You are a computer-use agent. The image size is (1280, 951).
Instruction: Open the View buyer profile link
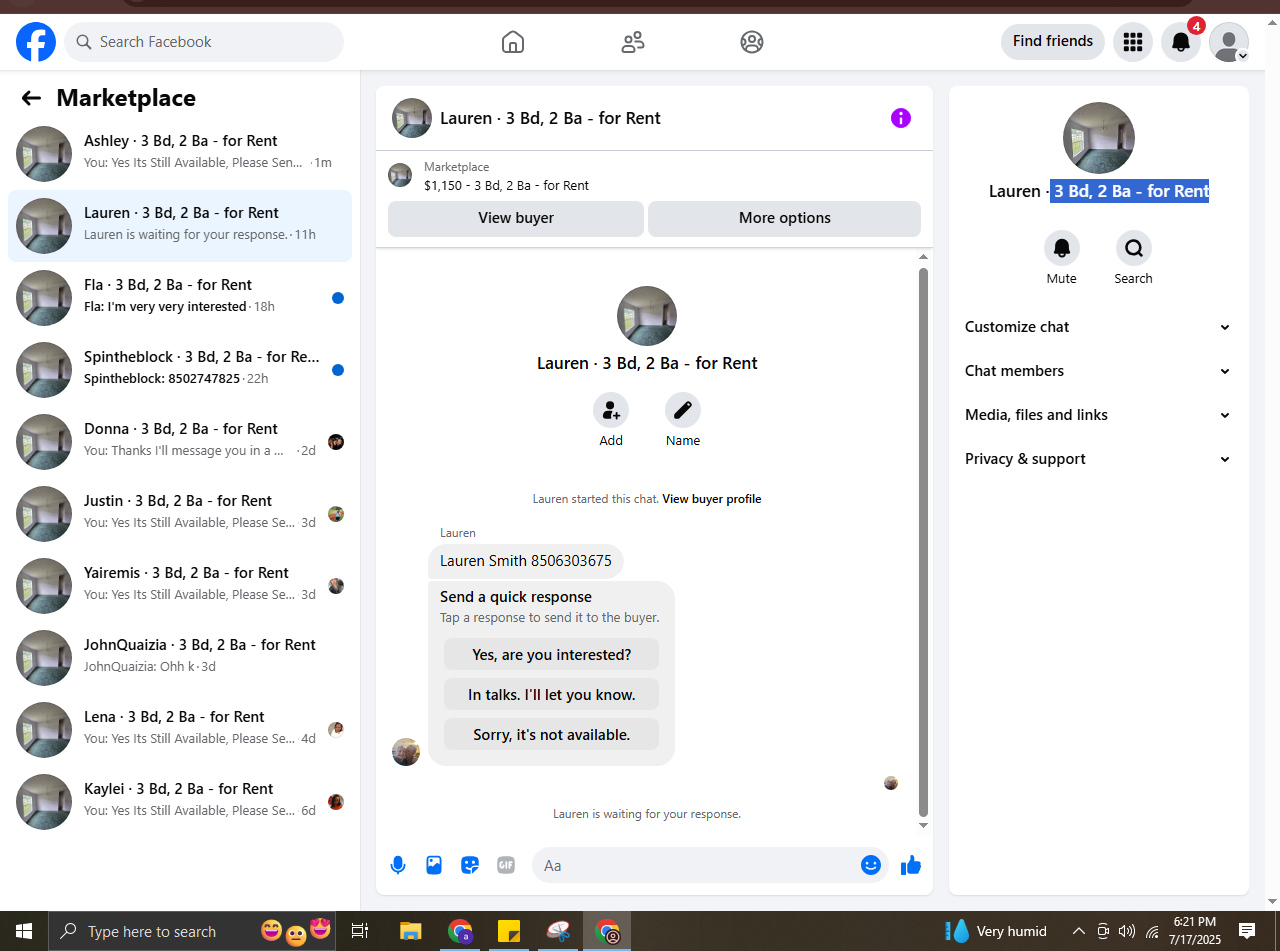(712, 499)
